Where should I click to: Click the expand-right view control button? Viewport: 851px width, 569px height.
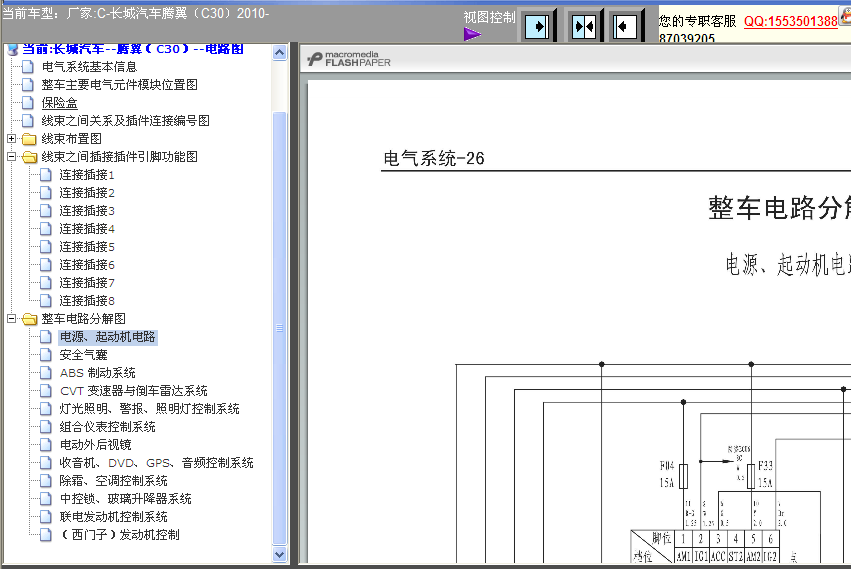click(537, 26)
